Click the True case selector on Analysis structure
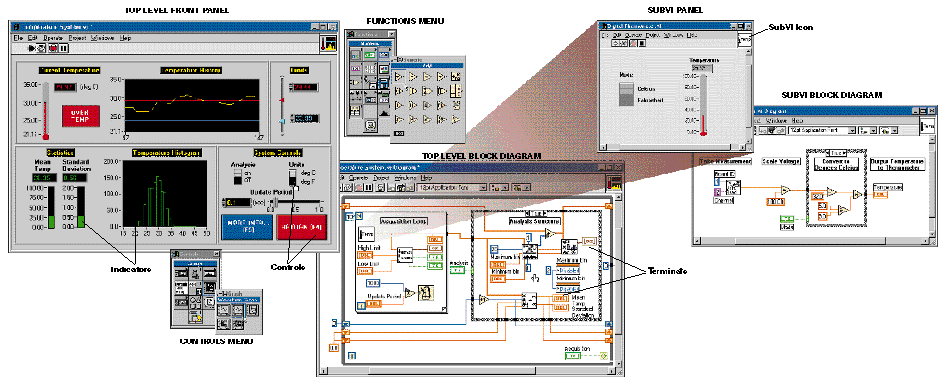Image resolution: width=949 pixels, height=387 pixels. pyautogui.click(x=535, y=214)
